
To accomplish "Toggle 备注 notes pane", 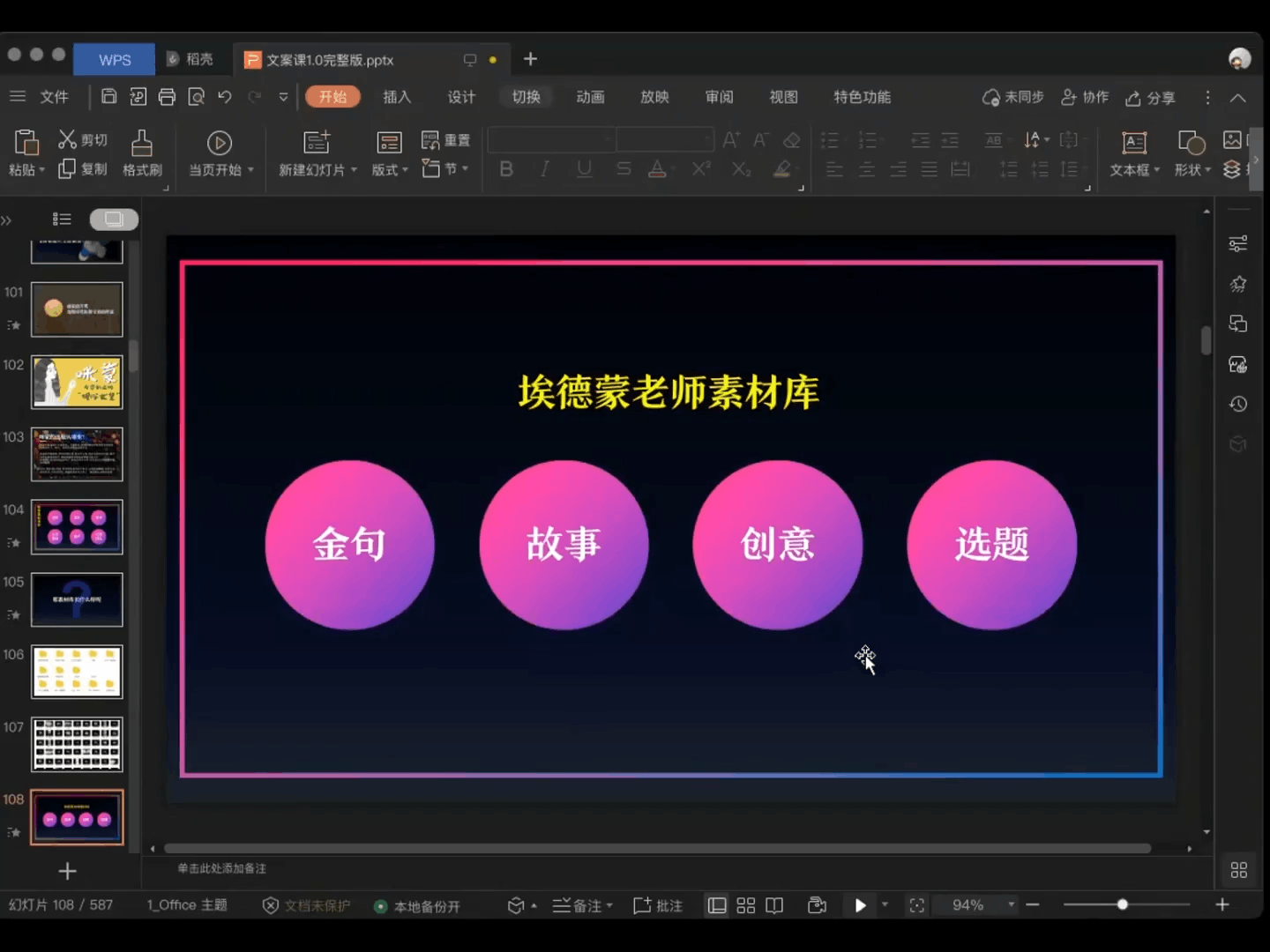I will 582,905.
